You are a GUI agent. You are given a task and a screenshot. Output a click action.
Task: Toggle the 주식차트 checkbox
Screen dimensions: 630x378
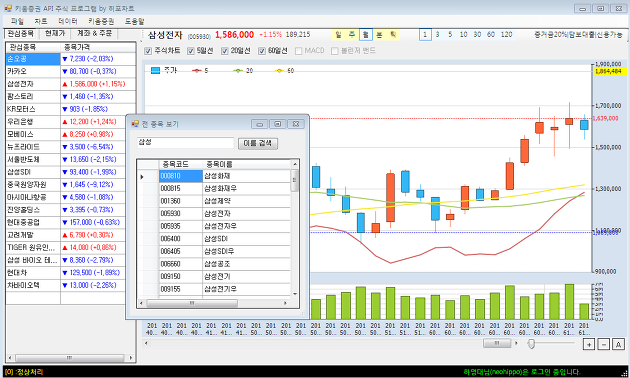(x=148, y=51)
